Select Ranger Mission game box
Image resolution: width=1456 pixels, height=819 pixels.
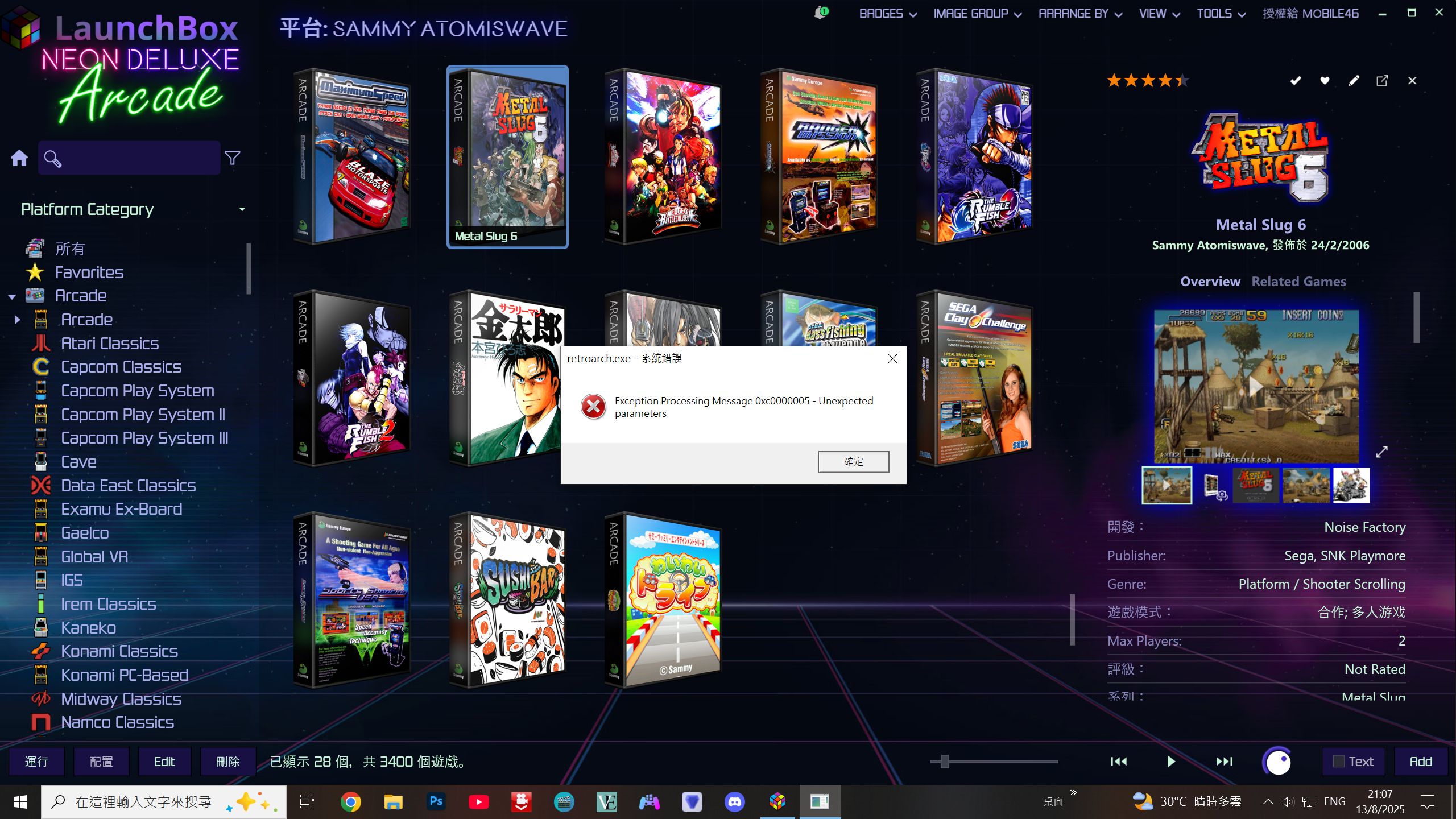[819, 157]
